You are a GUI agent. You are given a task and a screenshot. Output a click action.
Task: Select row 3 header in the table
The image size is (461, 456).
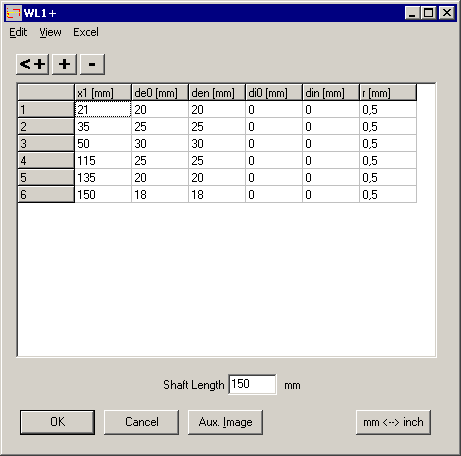pyautogui.click(x=46, y=143)
